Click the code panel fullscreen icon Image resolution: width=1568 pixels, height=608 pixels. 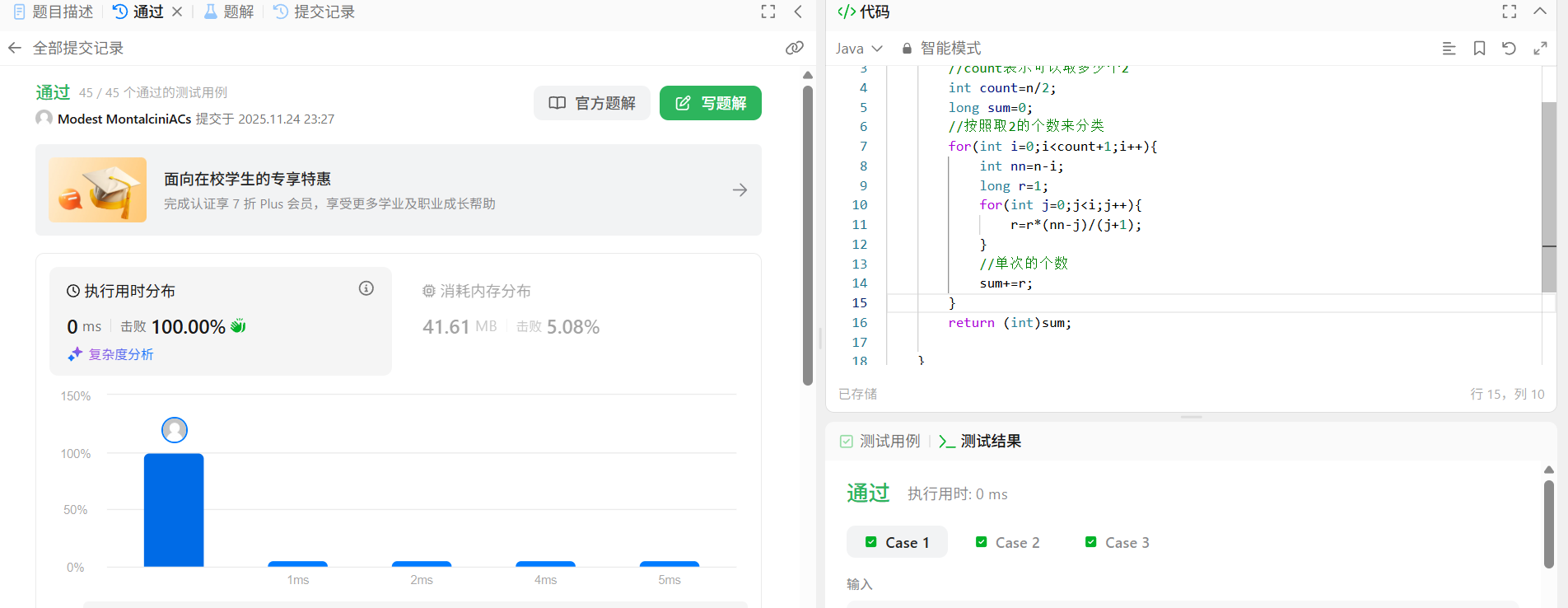1510,12
